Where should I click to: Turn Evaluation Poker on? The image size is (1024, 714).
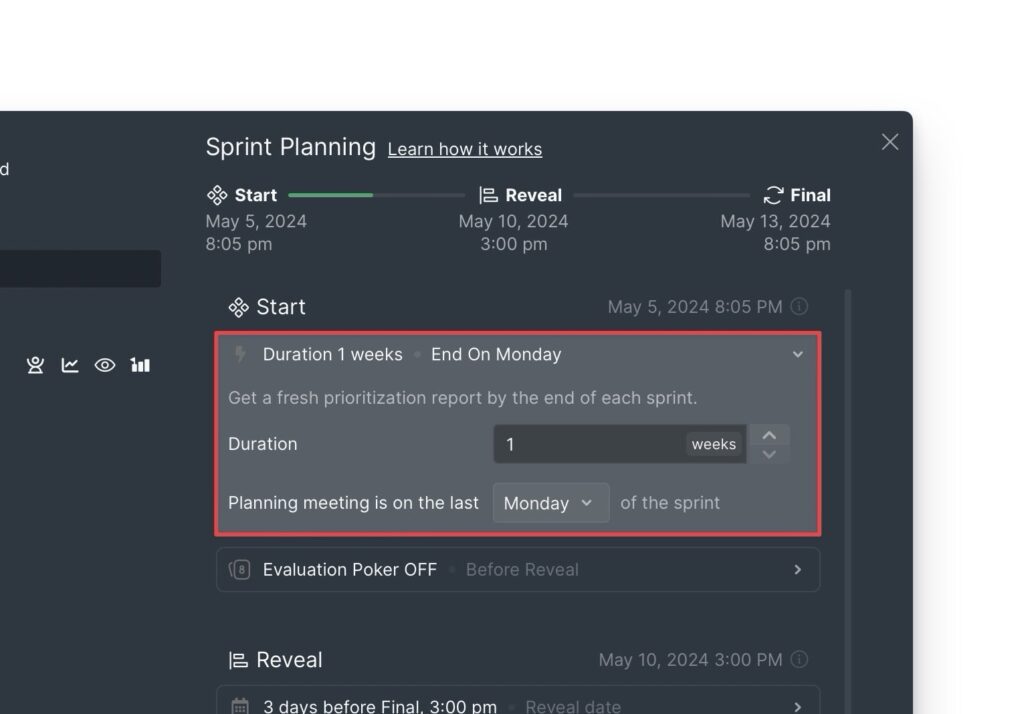(x=349, y=569)
